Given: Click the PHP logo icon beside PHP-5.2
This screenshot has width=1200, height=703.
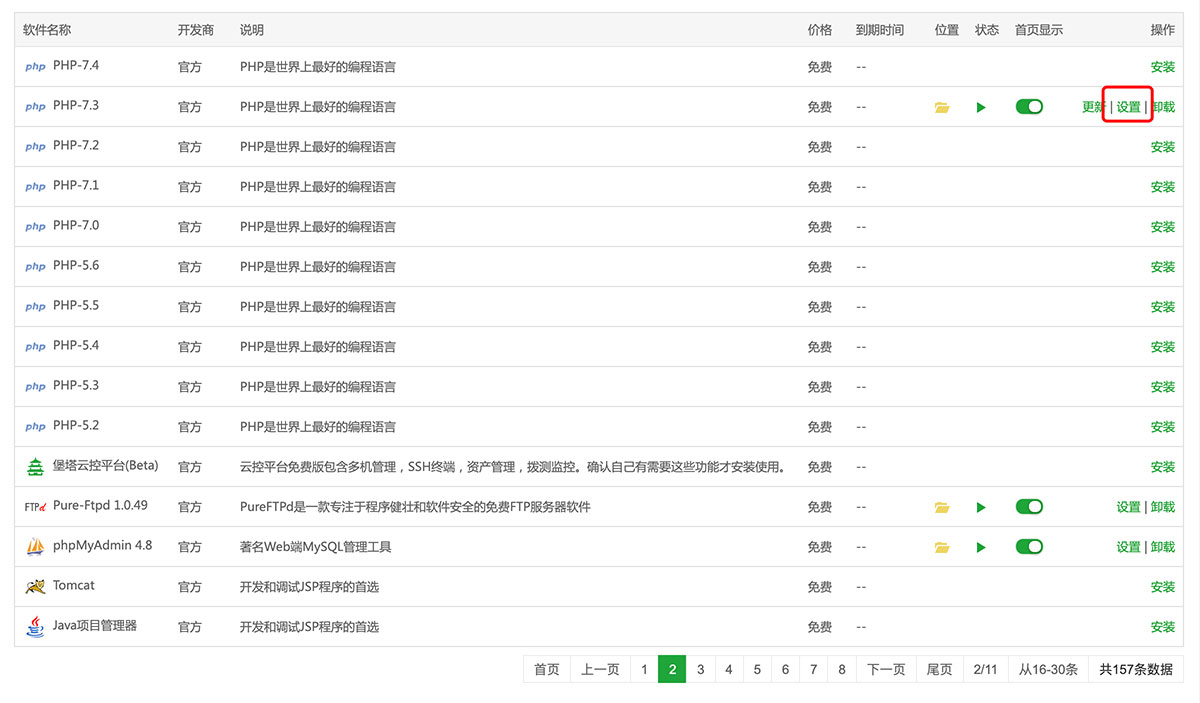Looking at the screenshot, I should 35,427.
